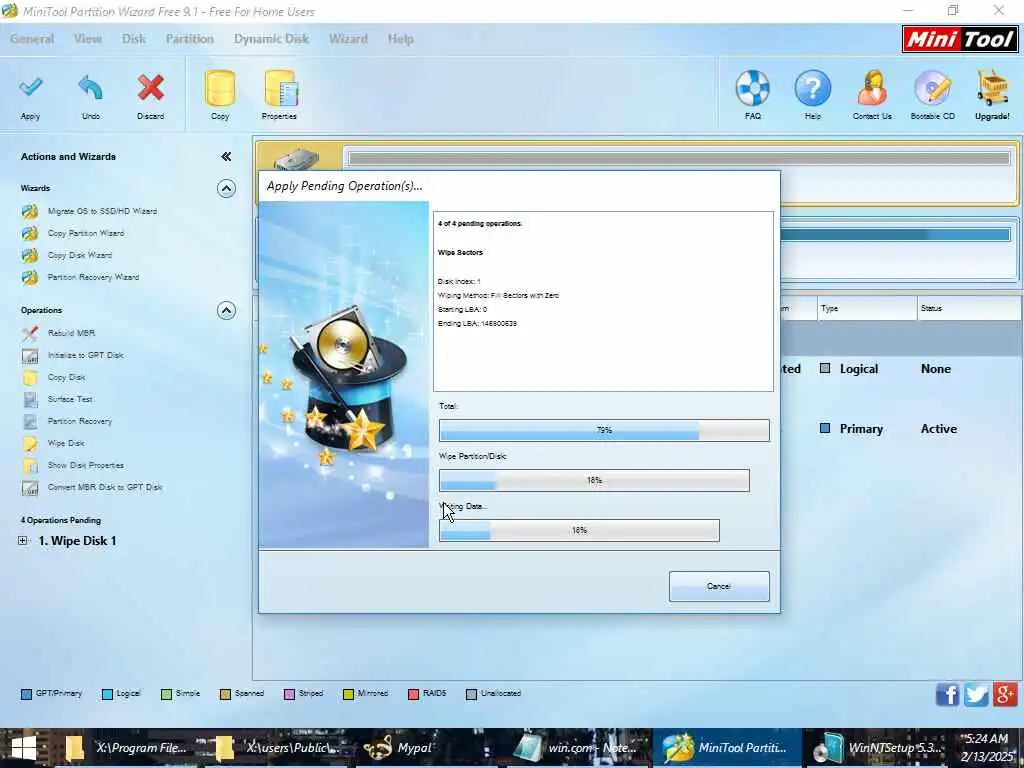The image size is (1024, 768).
Task: Open the View menu
Action: (x=88, y=39)
